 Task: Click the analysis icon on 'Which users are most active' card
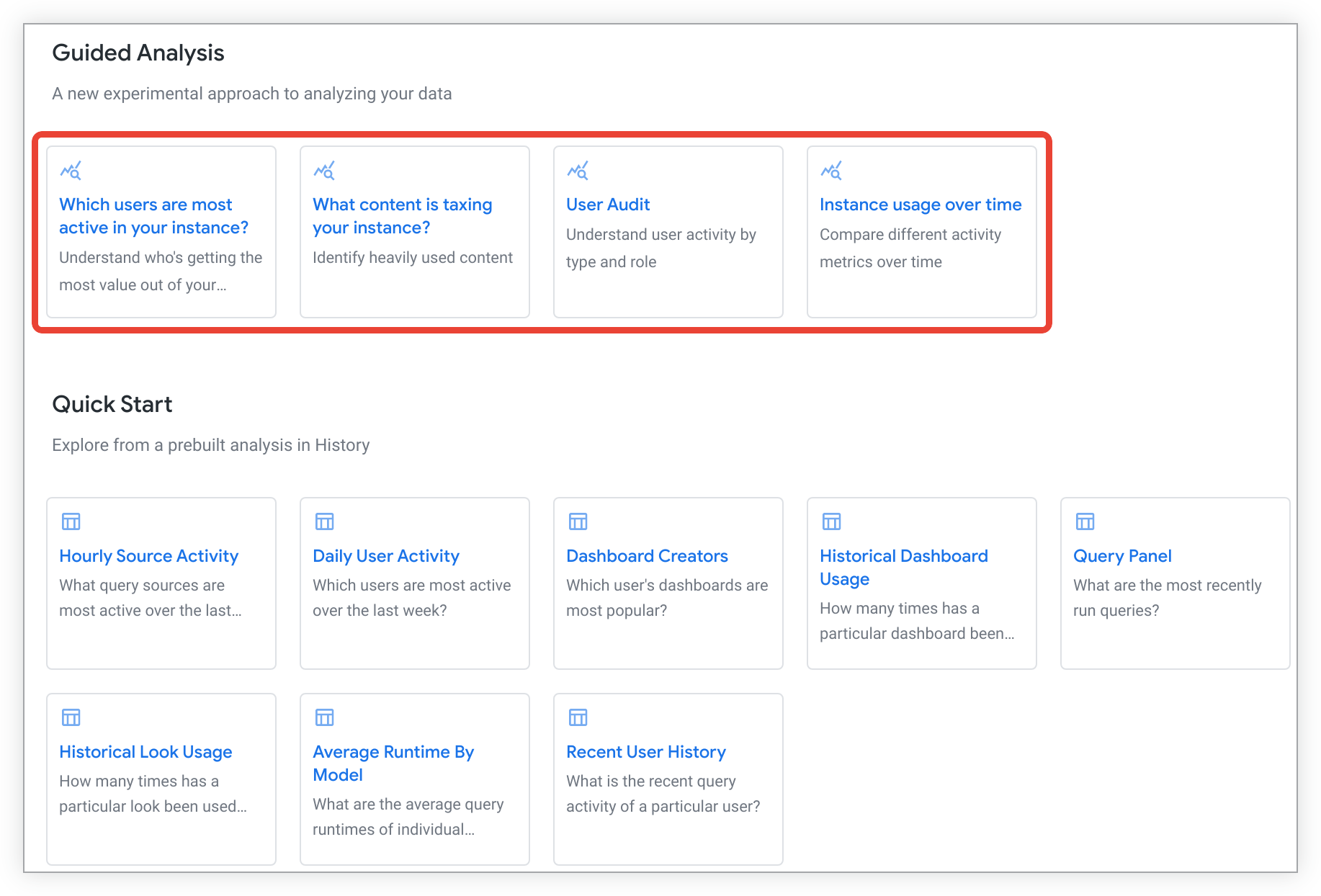click(x=71, y=171)
